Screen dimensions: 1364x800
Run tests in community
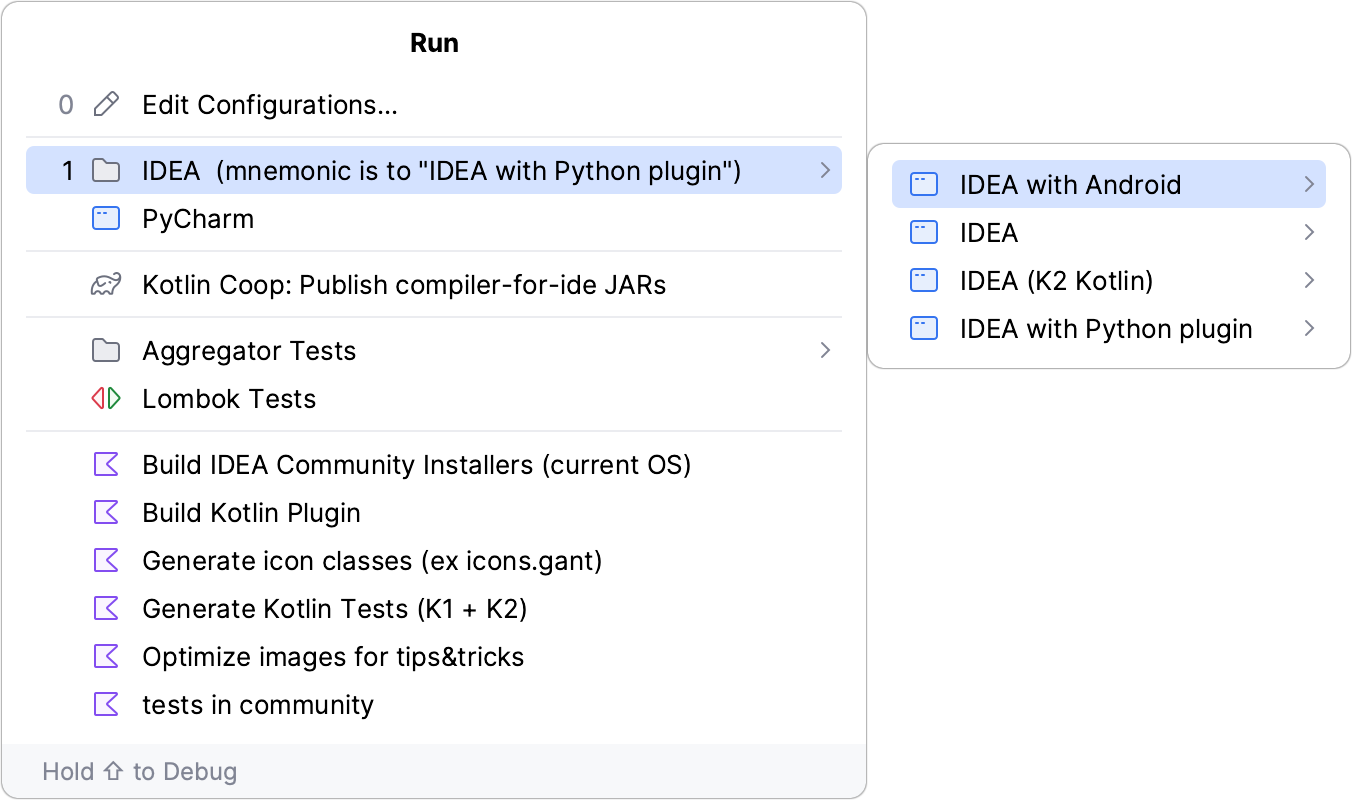[434, 705]
